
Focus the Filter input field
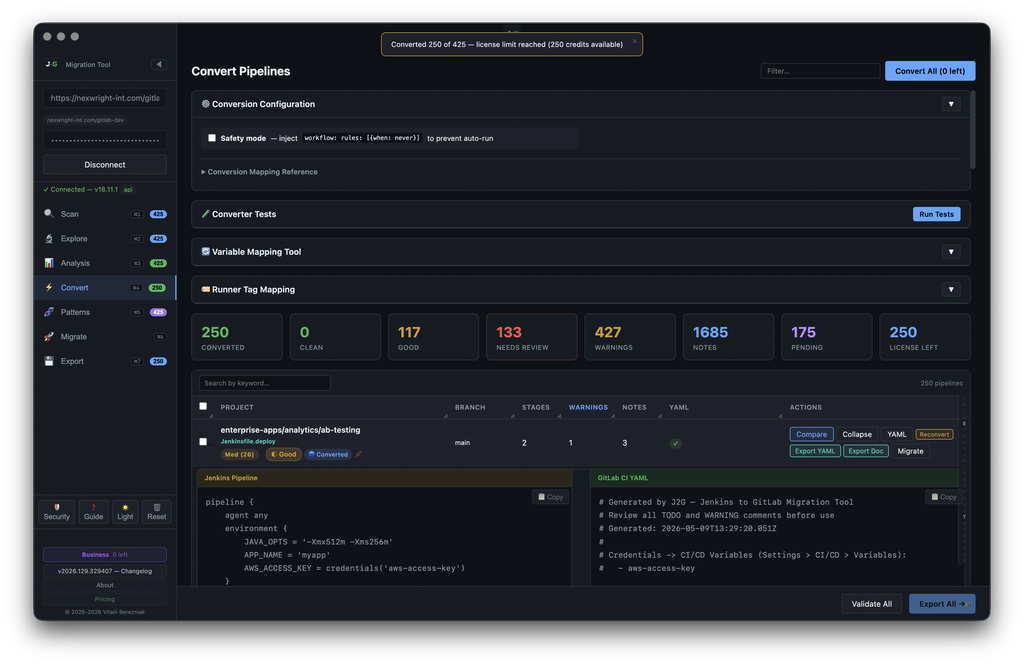pos(820,71)
